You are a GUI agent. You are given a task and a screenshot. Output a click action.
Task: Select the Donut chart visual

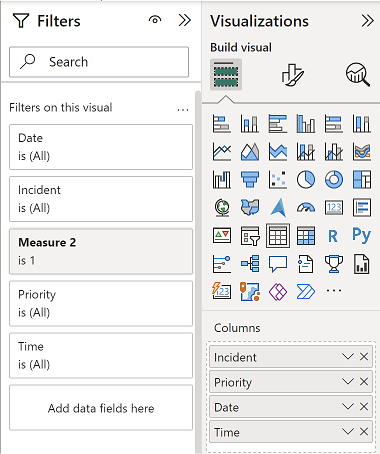coord(334,179)
